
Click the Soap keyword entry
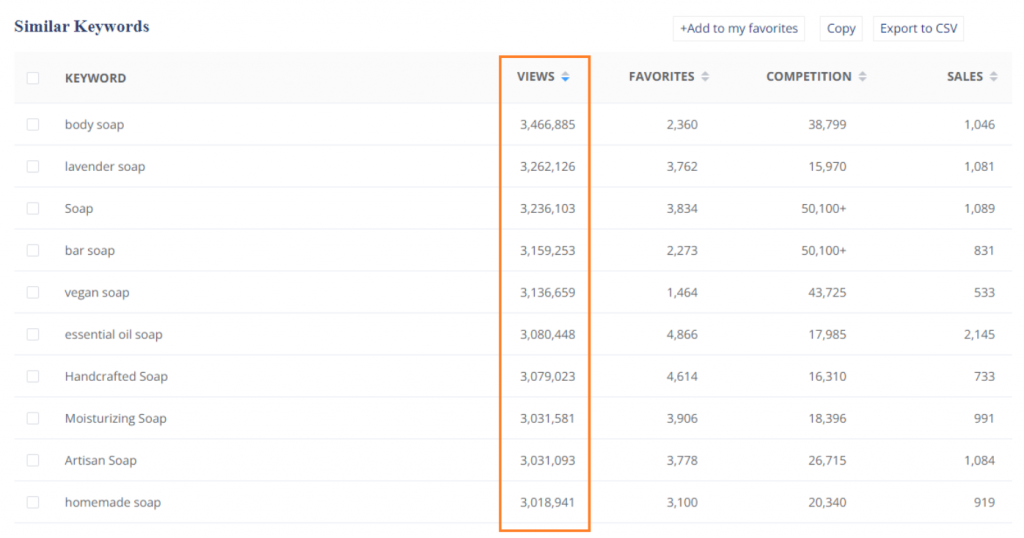coord(79,209)
